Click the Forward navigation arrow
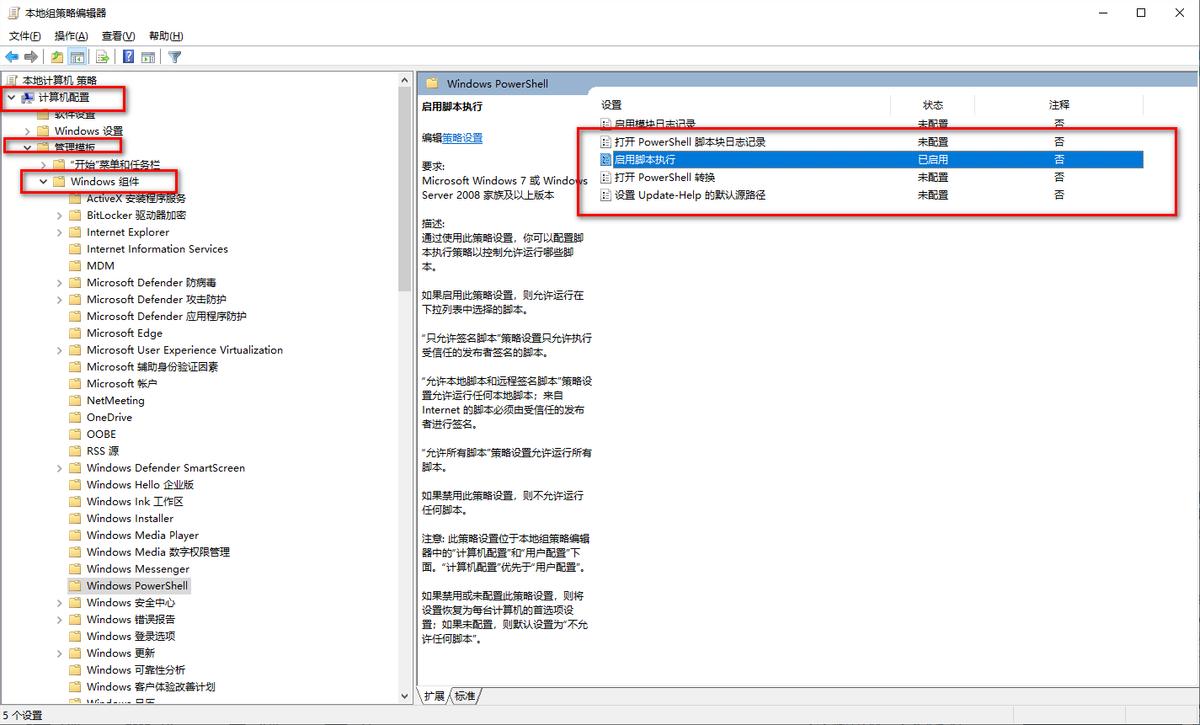This screenshot has height=725, width=1200. click(x=30, y=57)
